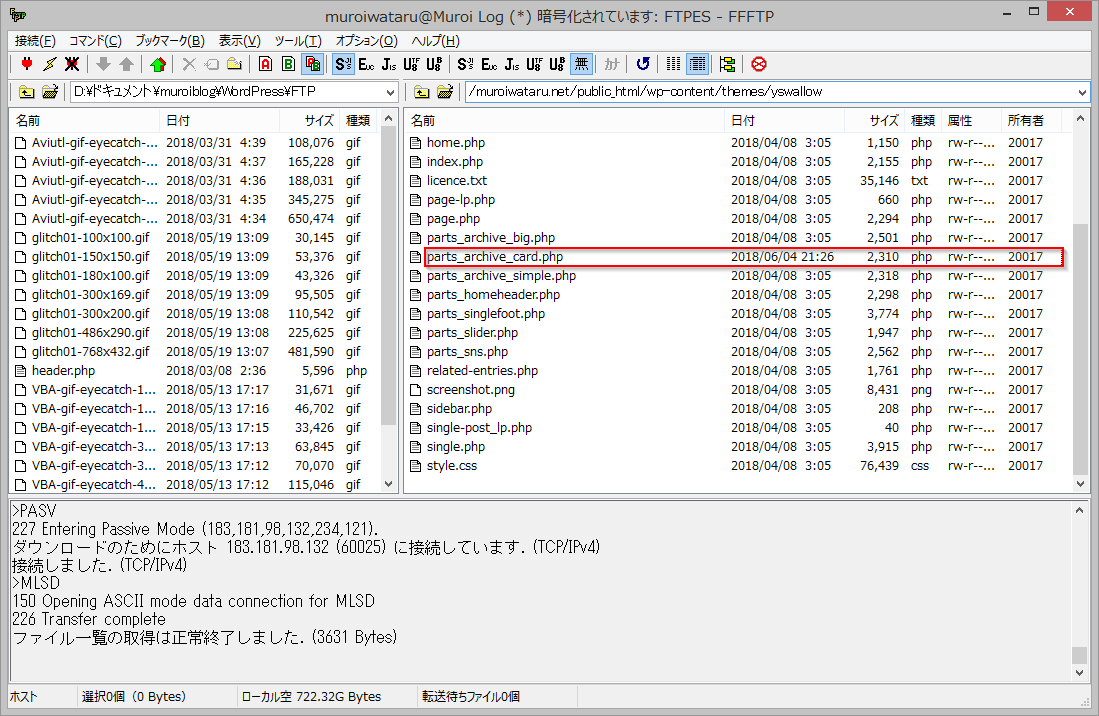The width and height of the screenshot is (1099, 716).
Task: Expand the remote host path dropdown
Action: (x=1083, y=92)
